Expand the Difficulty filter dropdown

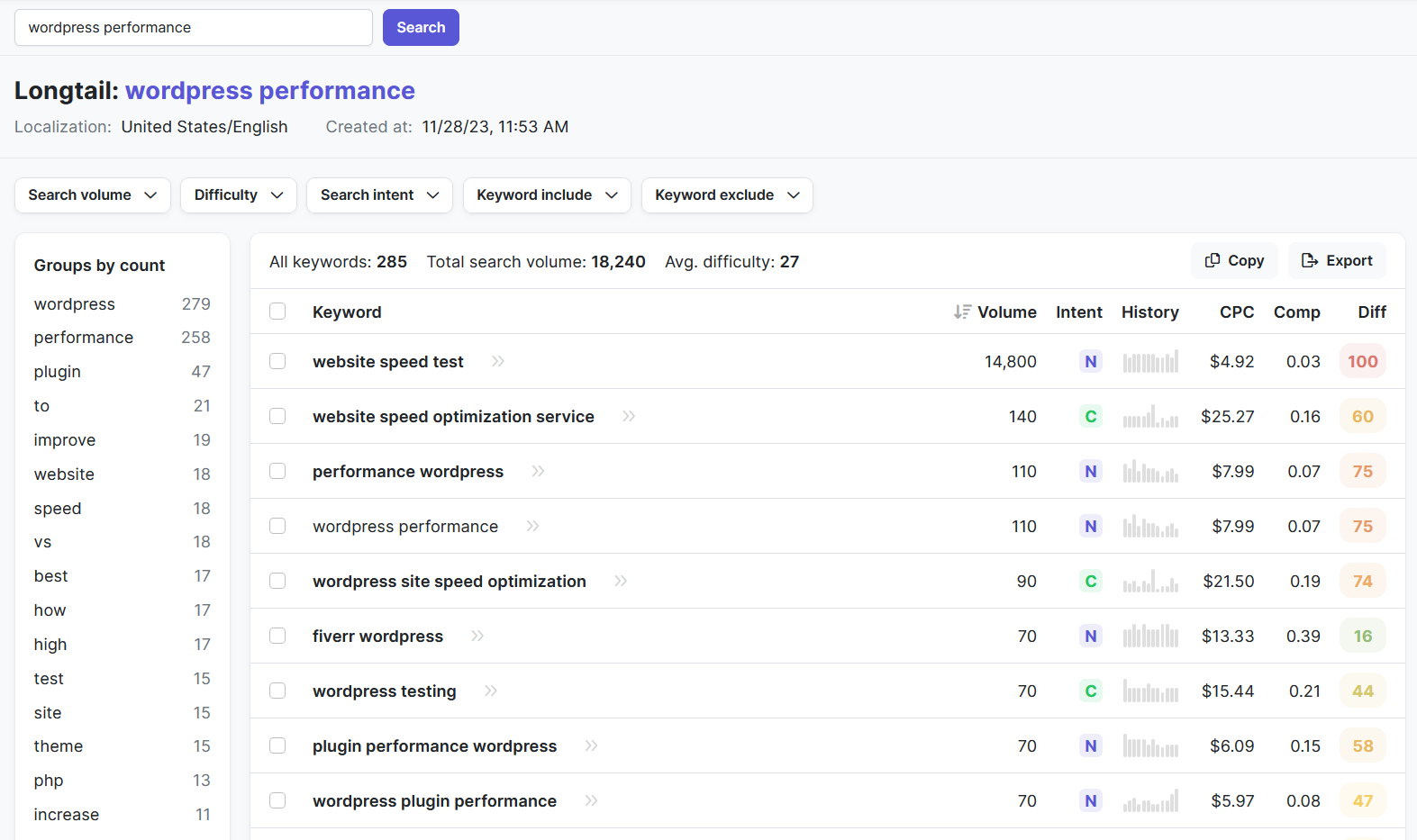[x=239, y=195]
